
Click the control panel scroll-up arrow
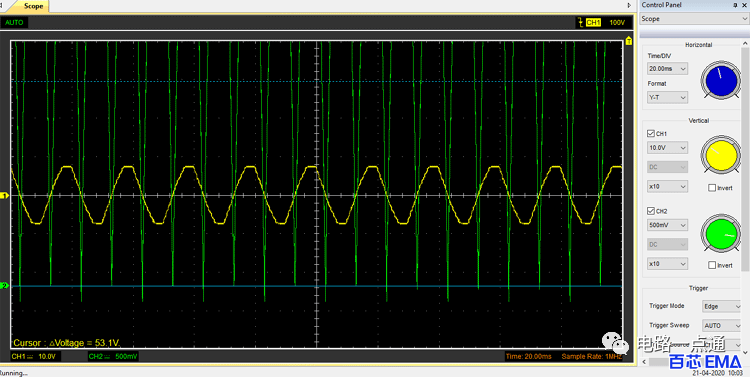pos(745,44)
